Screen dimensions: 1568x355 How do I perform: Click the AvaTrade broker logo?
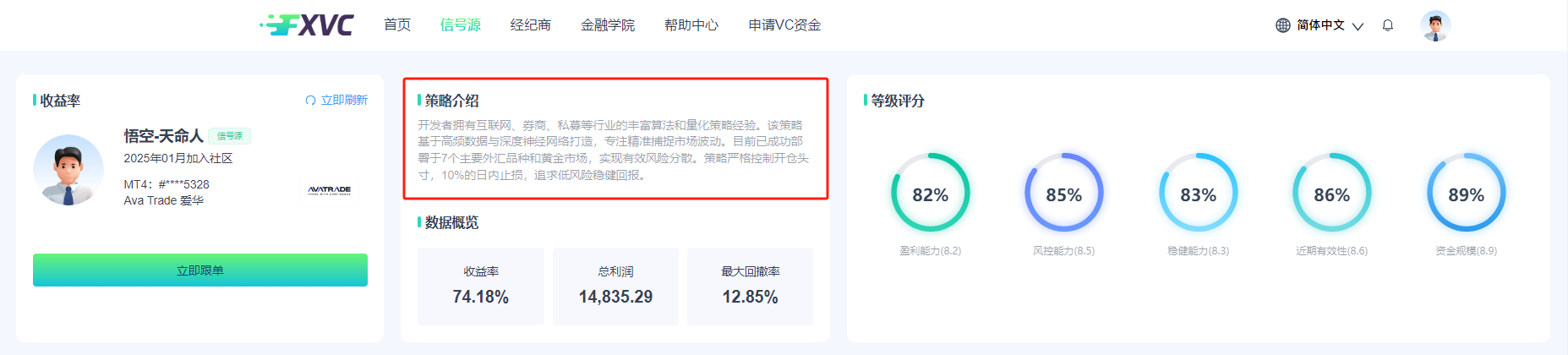330,190
